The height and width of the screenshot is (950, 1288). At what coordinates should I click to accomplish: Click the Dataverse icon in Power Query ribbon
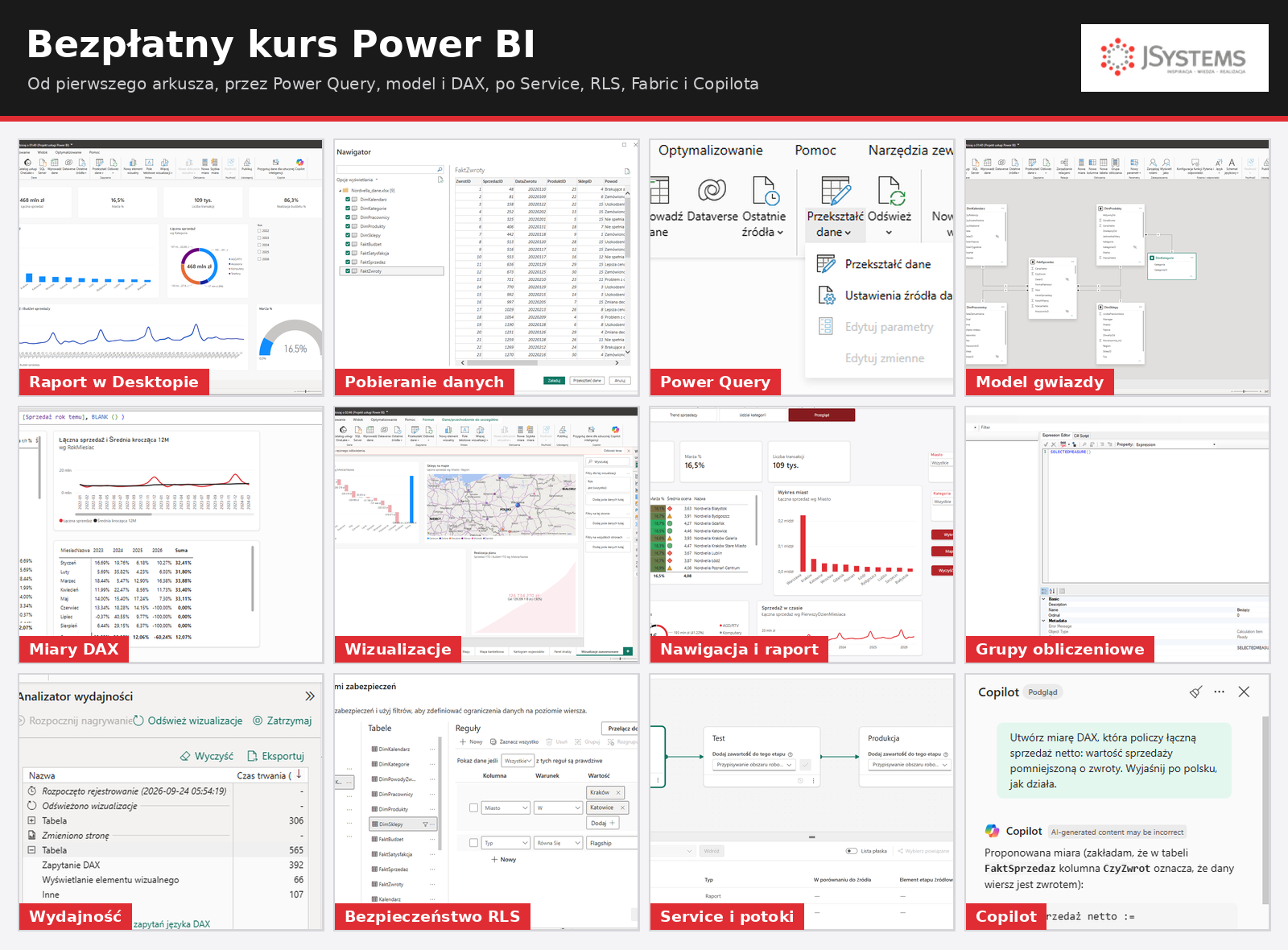(712, 190)
